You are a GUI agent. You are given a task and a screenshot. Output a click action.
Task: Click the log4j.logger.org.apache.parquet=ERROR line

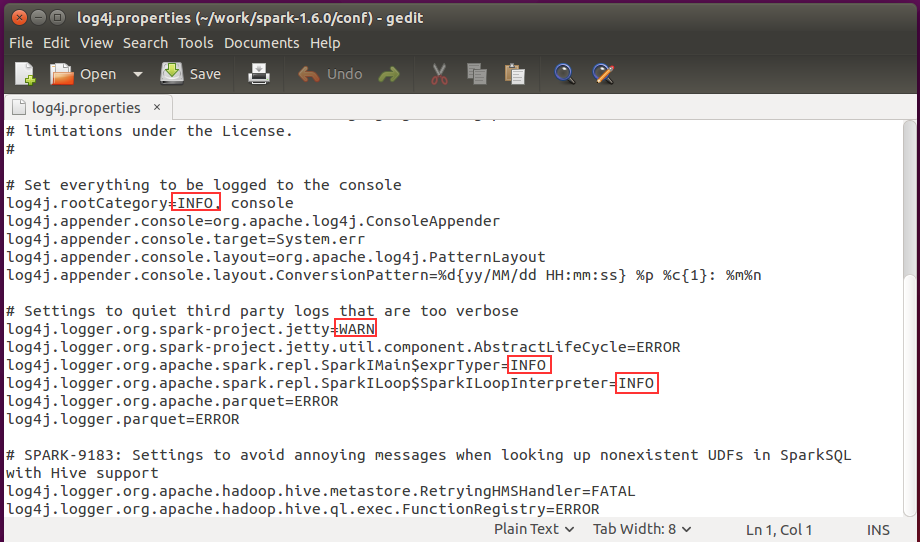coord(172,401)
